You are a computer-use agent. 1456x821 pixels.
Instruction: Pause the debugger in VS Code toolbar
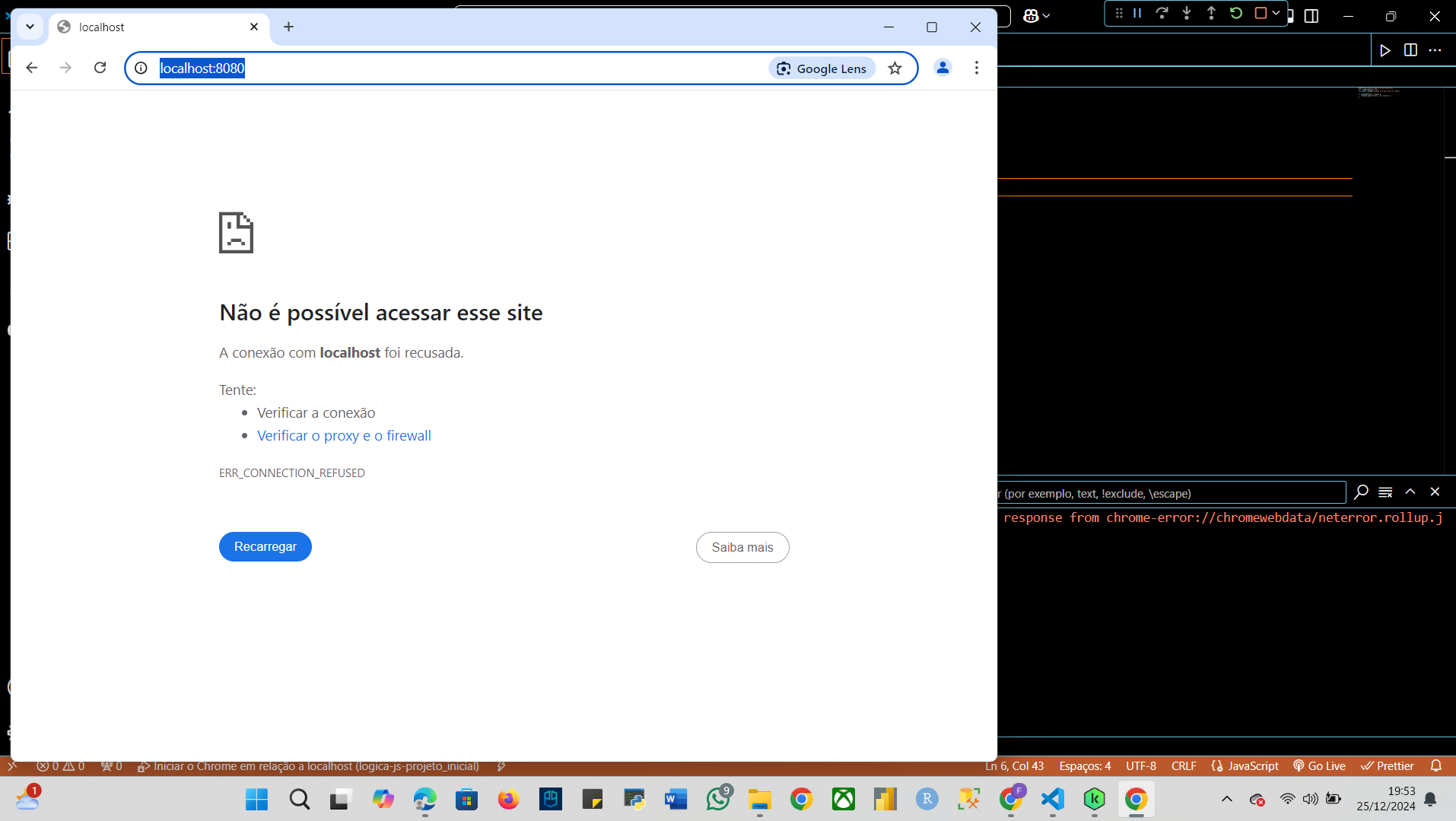(1137, 13)
